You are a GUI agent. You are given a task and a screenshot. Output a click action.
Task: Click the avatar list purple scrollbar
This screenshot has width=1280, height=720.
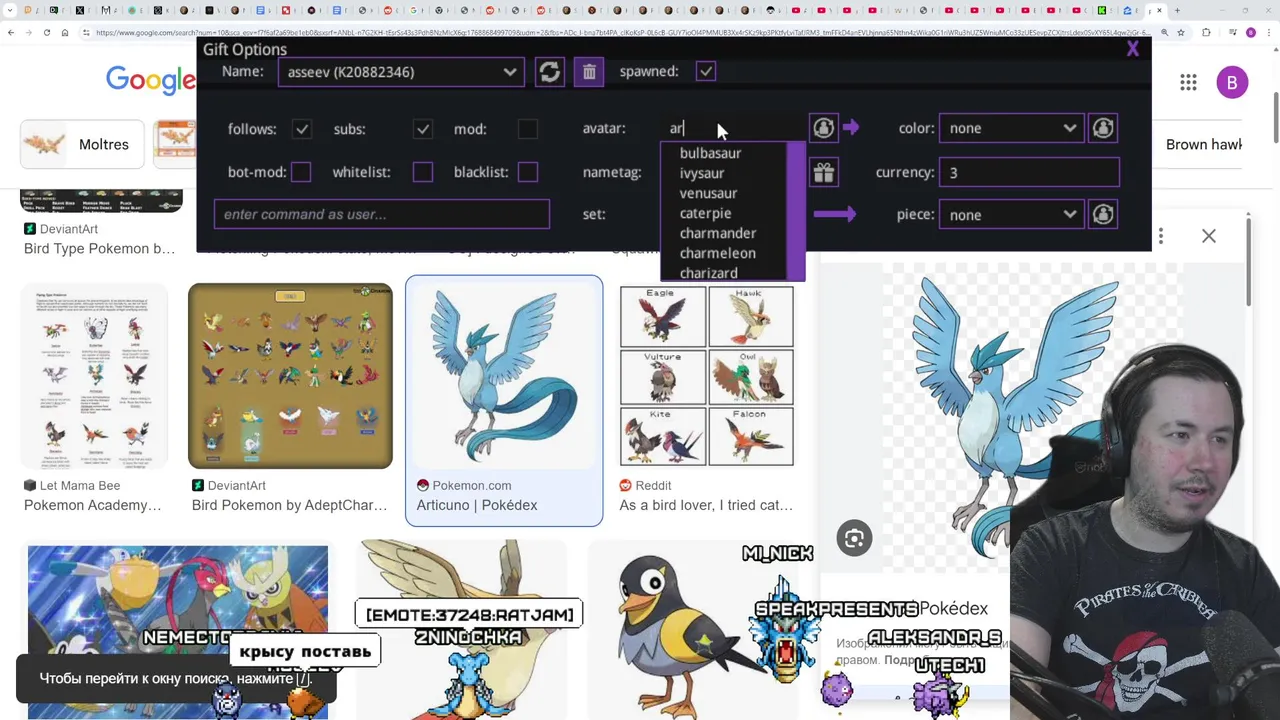tap(796, 212)
